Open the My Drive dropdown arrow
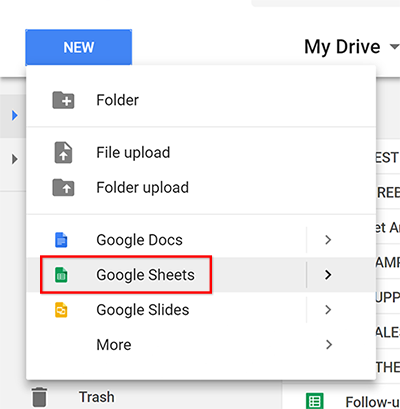The image size is (400, 409). pos(395,47)
